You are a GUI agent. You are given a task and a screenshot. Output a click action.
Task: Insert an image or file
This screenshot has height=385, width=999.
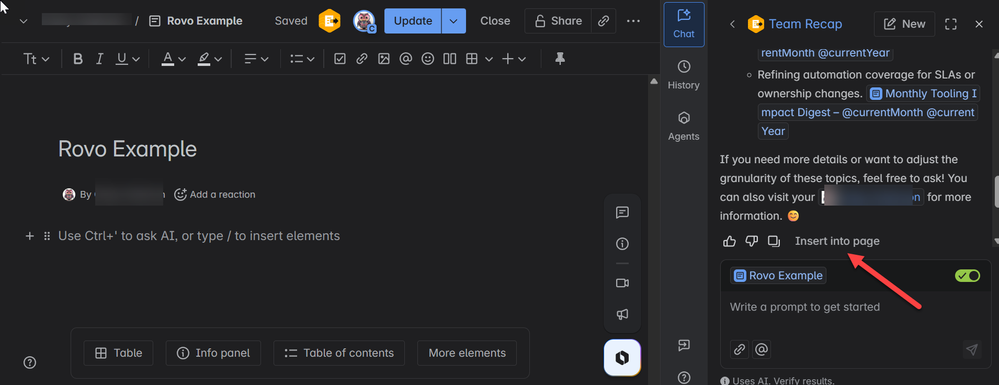[384, 59]
